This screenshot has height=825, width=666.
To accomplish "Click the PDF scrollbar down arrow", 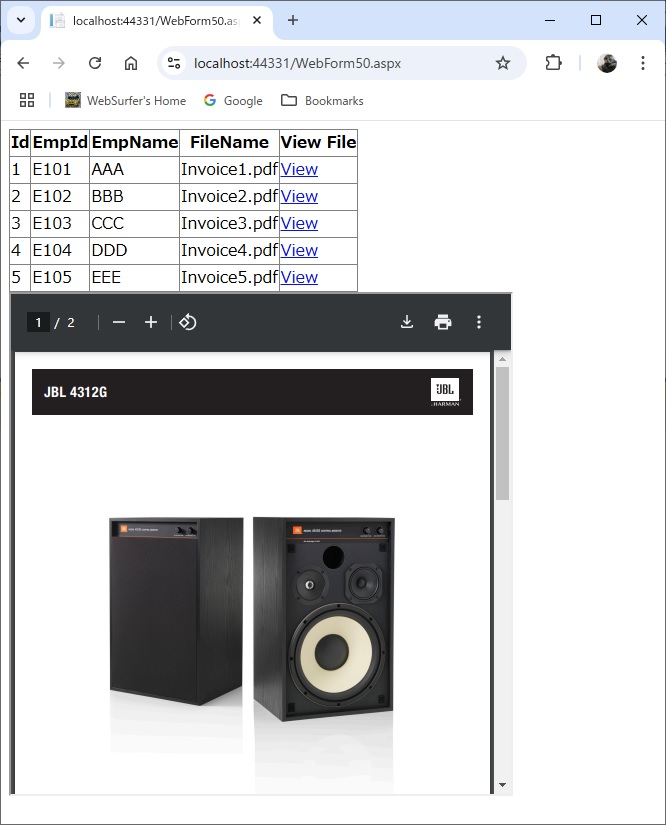I will (502, 785).
